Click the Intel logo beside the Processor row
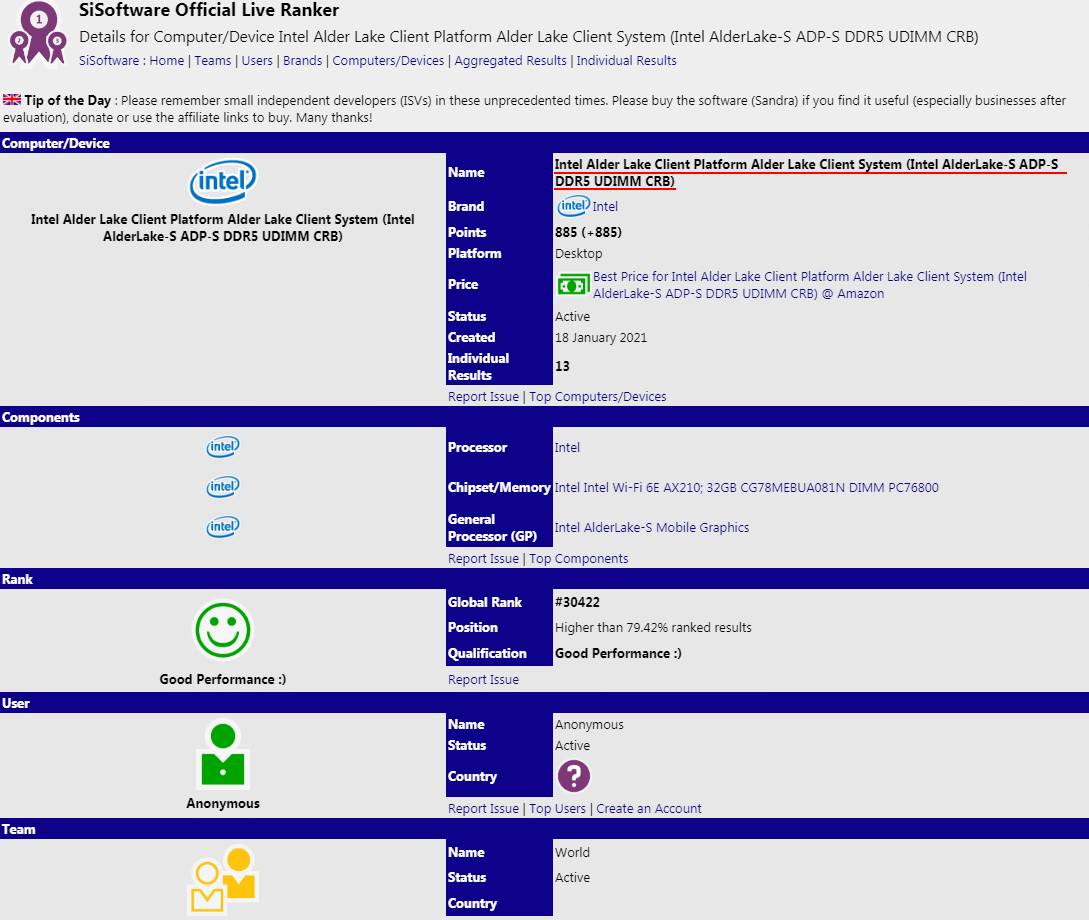Image resolution: width=1089 pixels, height=920 pixels. pyautogui.click(x=223, y=446)
